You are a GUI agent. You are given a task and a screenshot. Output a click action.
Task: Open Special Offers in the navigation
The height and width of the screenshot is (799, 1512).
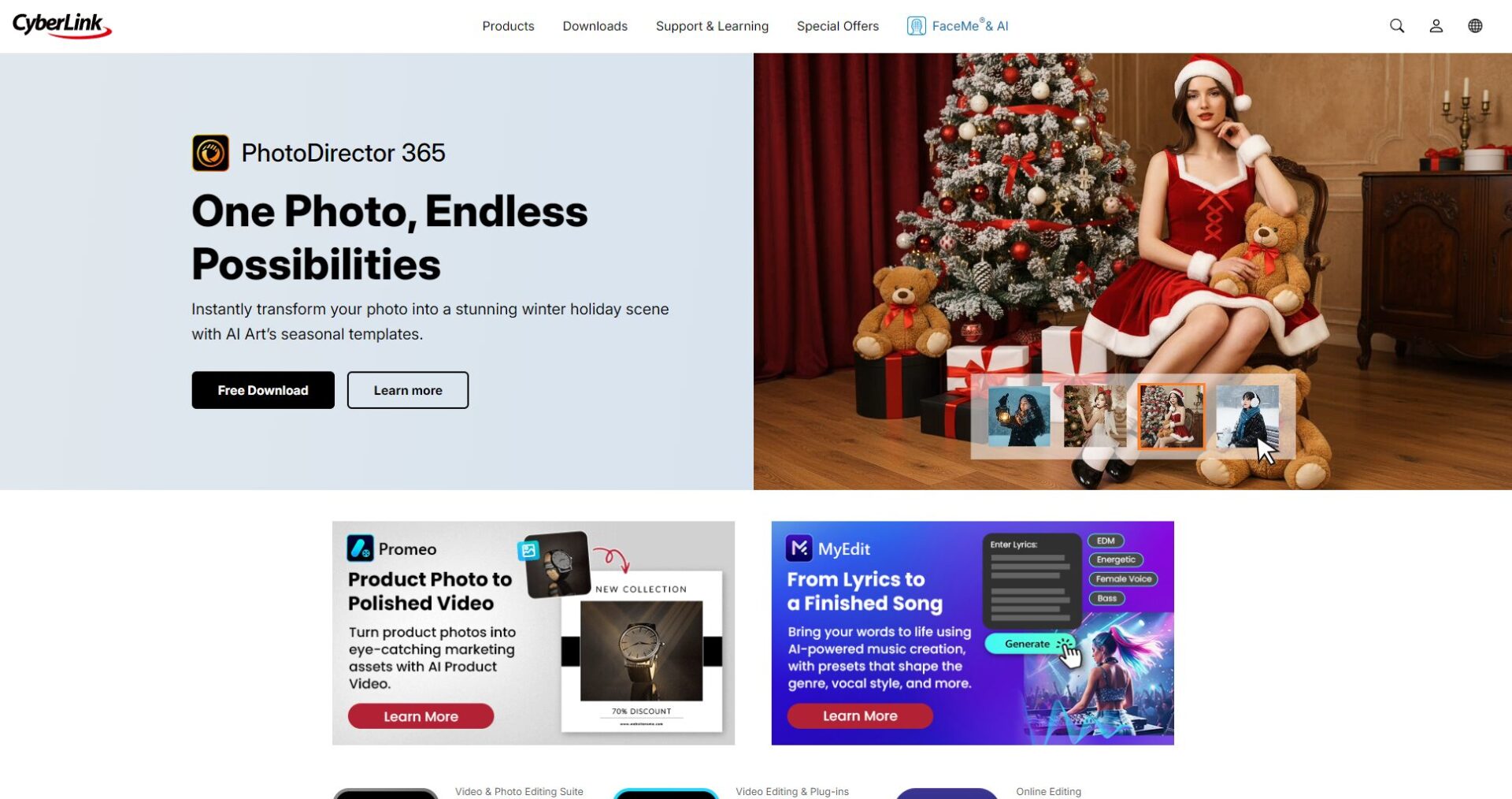837,26
